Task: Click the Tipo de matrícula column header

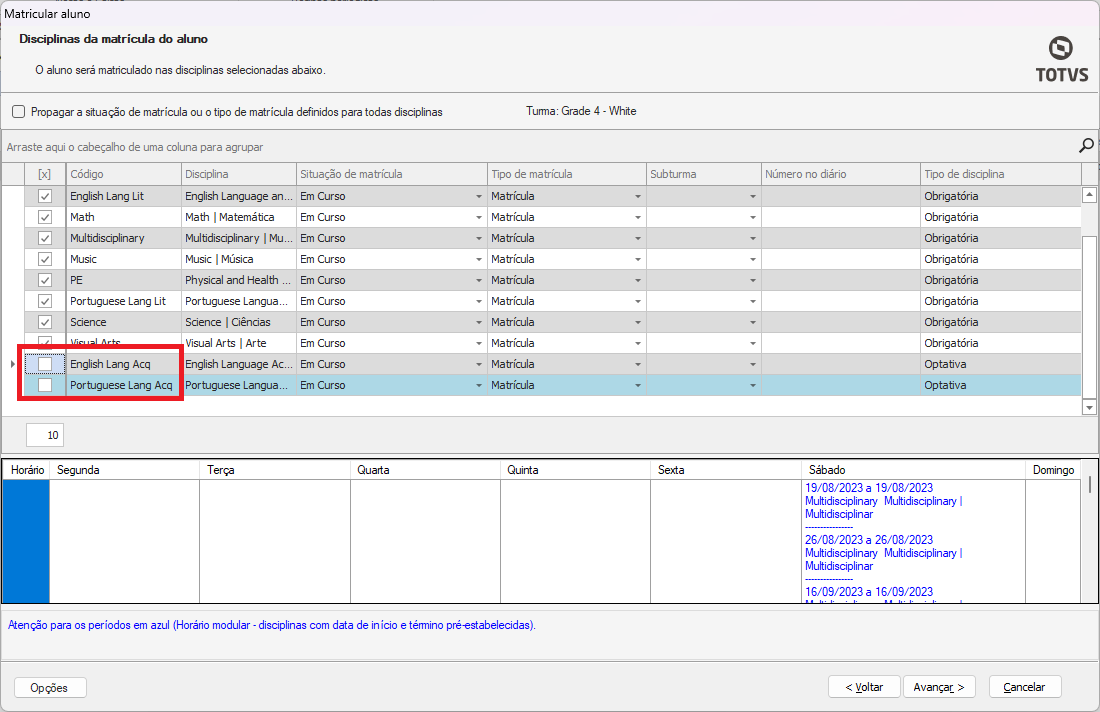Action: point(567,174)
